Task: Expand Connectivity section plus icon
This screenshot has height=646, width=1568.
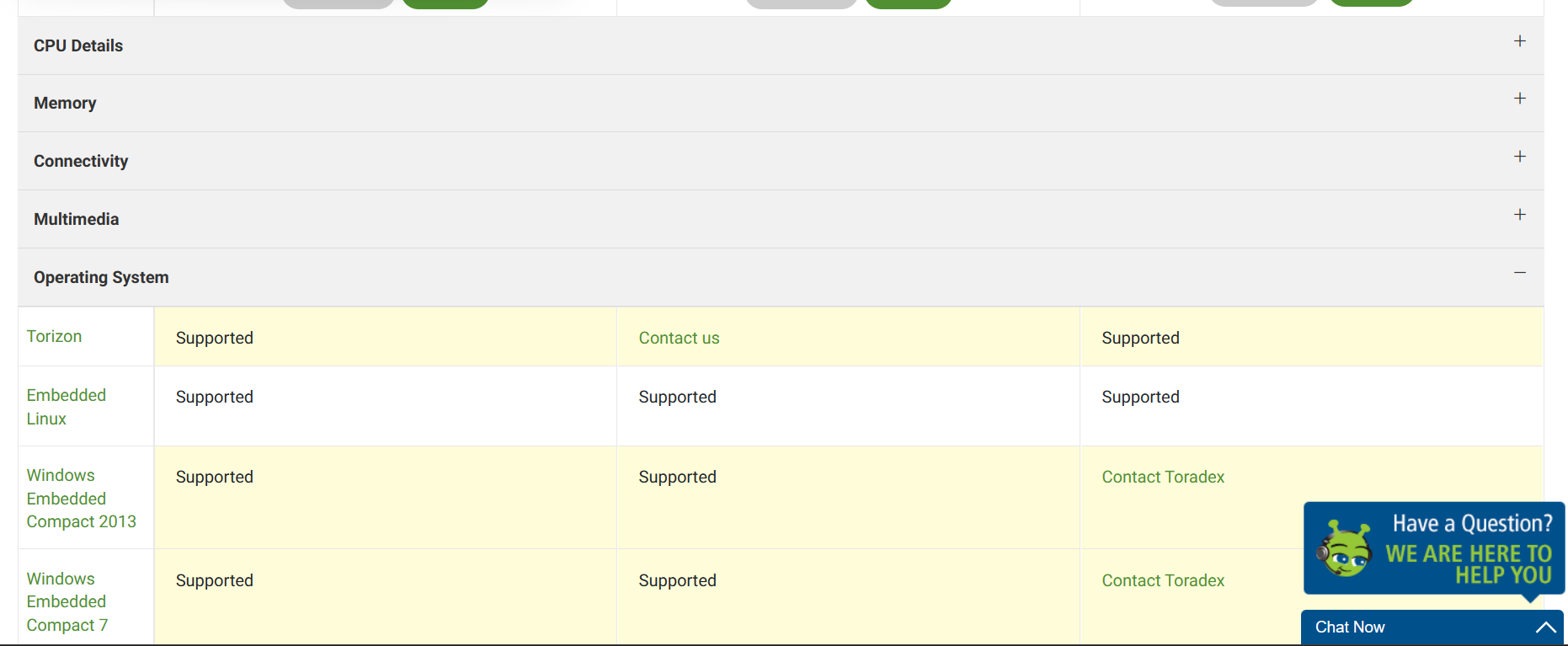Action: tap(1519, 157)
